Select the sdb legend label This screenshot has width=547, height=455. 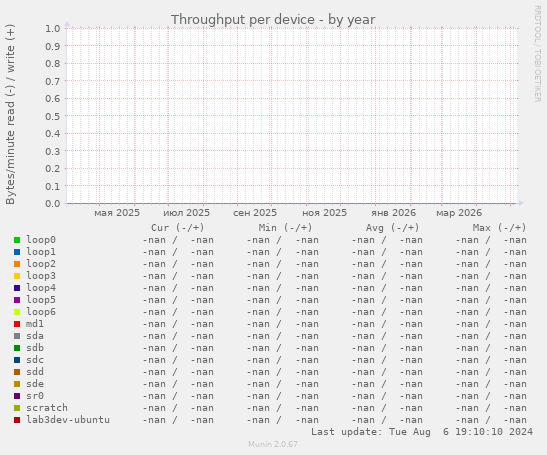pos(35,348)
